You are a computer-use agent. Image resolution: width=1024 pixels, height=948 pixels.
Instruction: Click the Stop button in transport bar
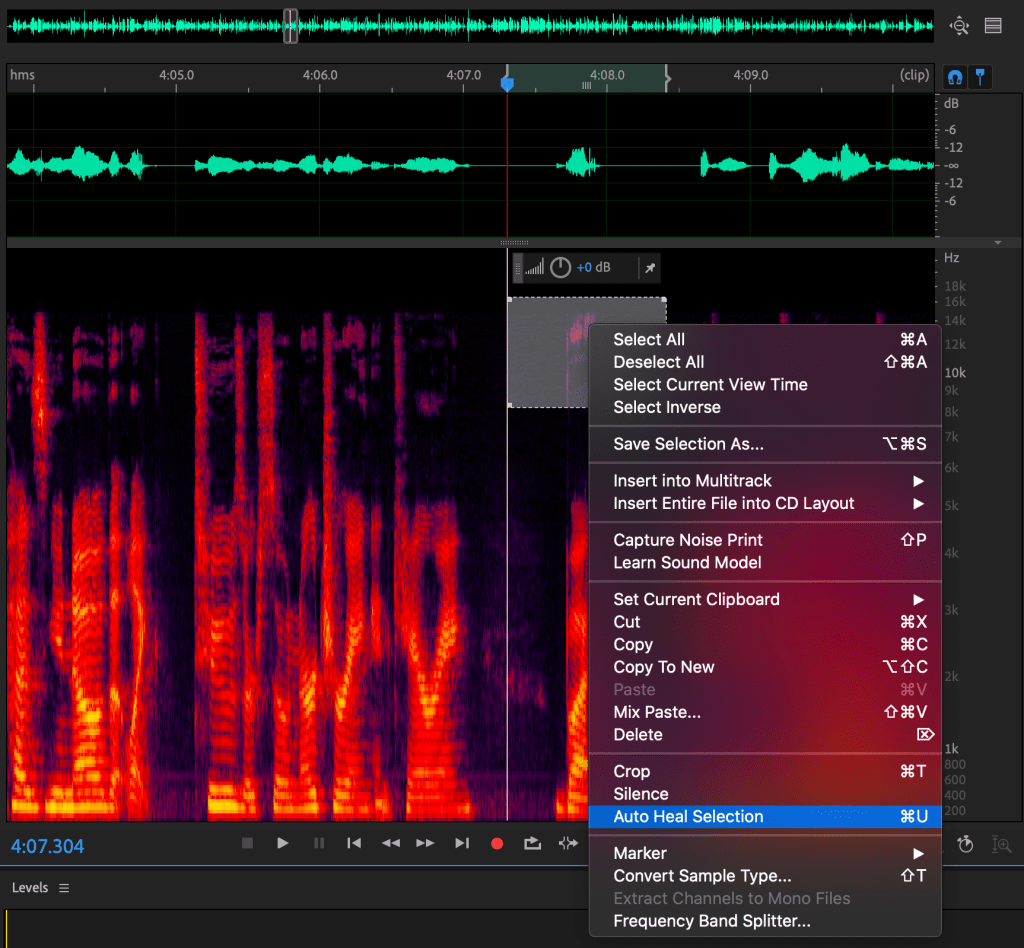tap(248, 843)
